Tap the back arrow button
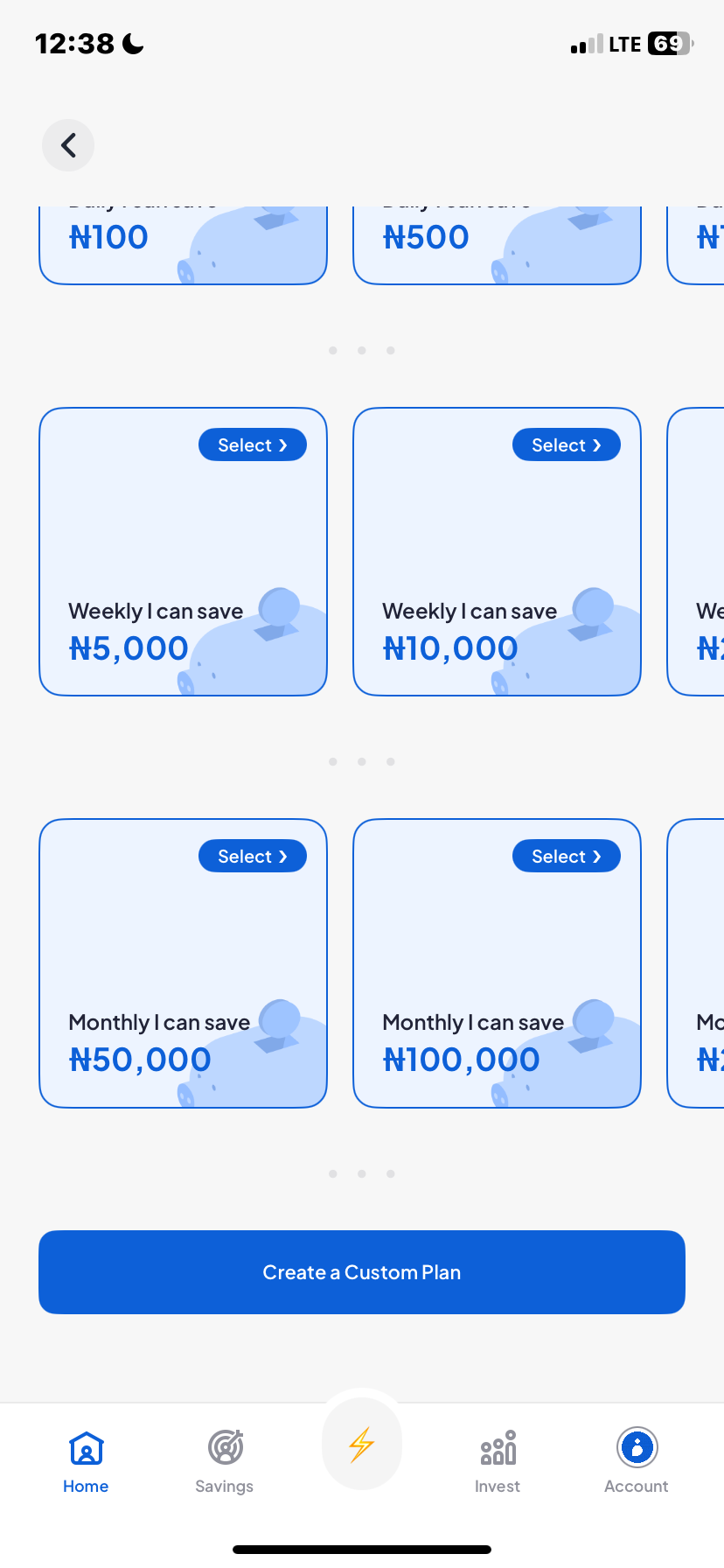Viewport: 724px width, 1568px height. pyautogui.click(x=68, y=145)
